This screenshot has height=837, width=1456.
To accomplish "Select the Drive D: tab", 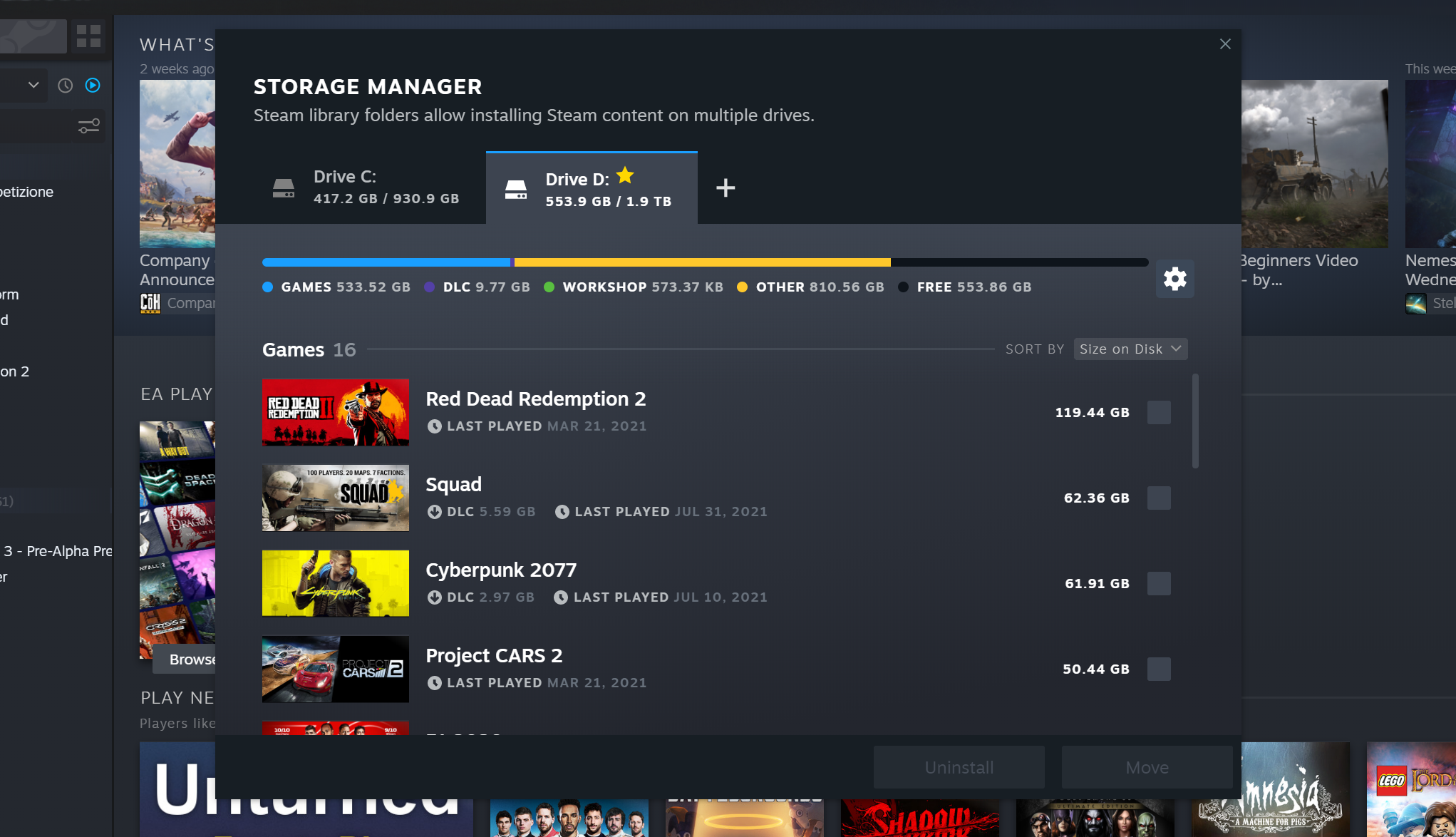I will (592, 188).
